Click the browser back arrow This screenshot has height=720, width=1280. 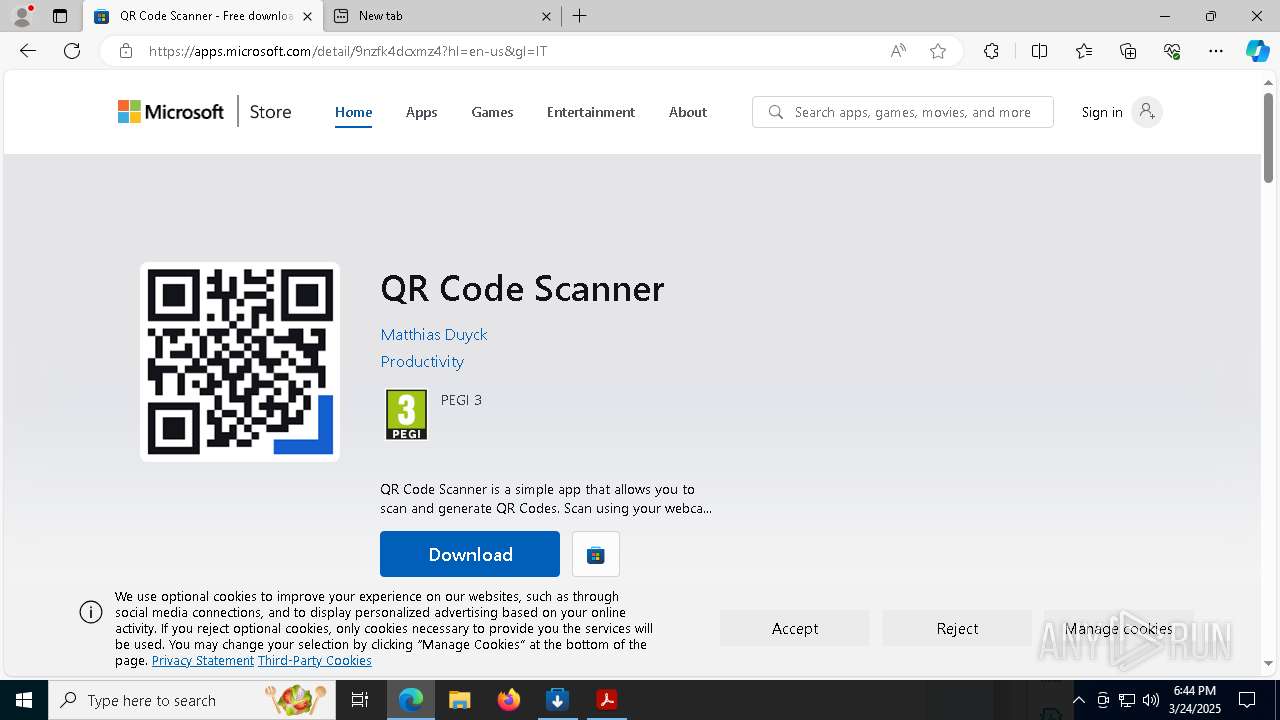click(x=28, y=51)
